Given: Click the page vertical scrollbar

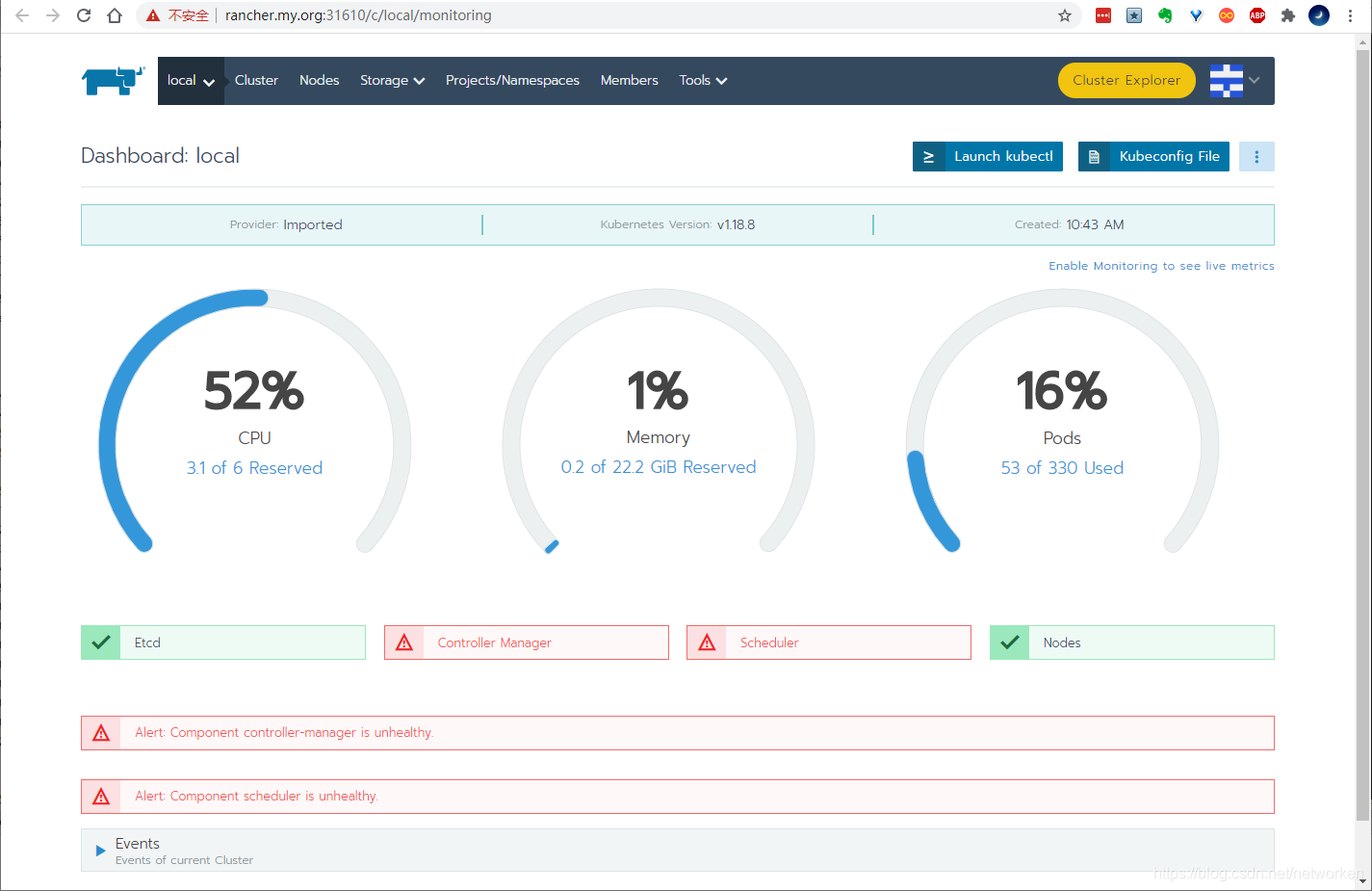Looking at the screenshot, I should point(1363,433).
